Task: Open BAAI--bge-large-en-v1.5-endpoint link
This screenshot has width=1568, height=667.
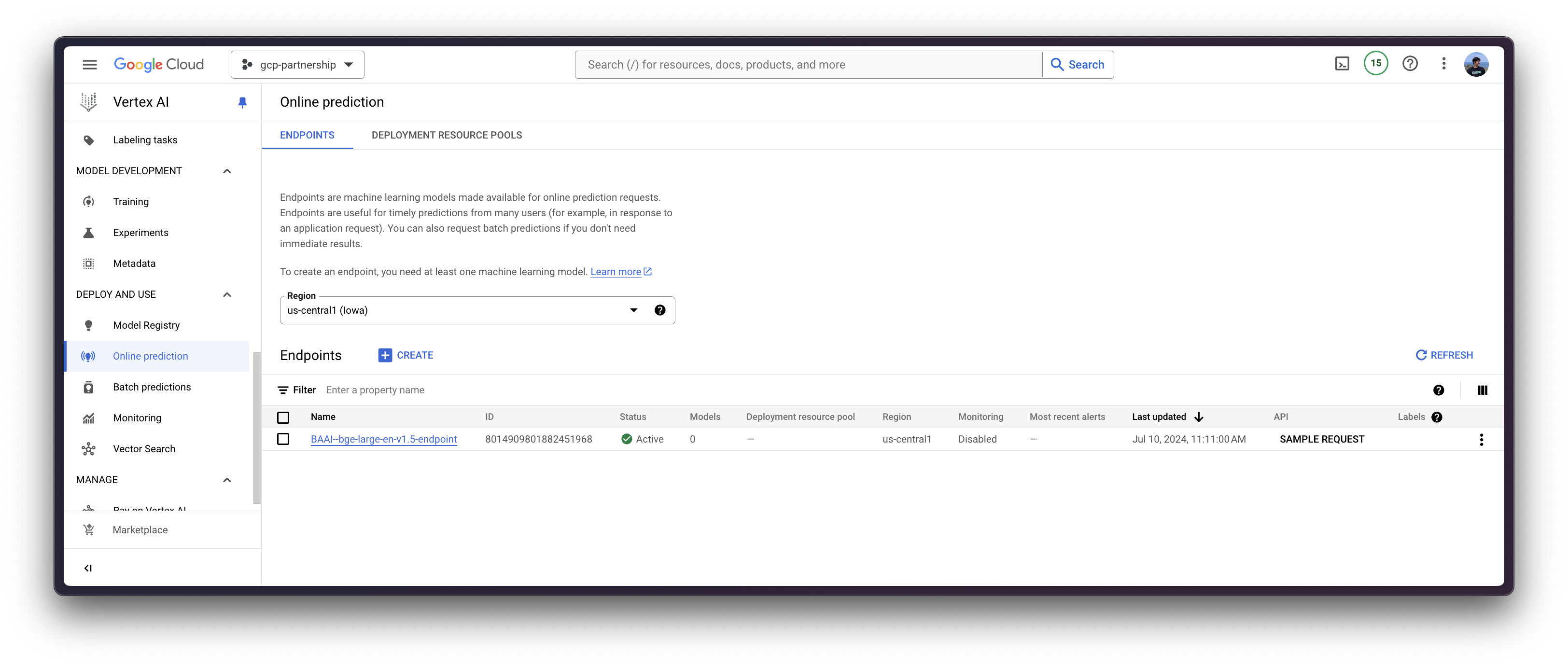Action: click(x=383, y=439)
